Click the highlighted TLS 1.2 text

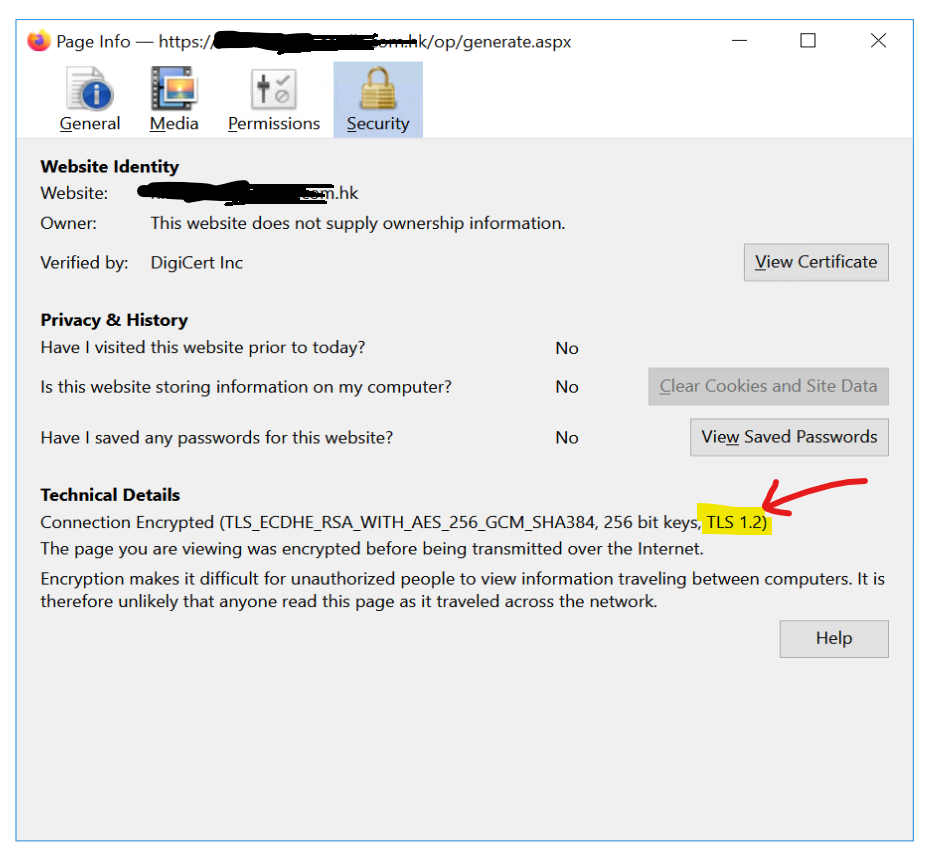[736, 521]
